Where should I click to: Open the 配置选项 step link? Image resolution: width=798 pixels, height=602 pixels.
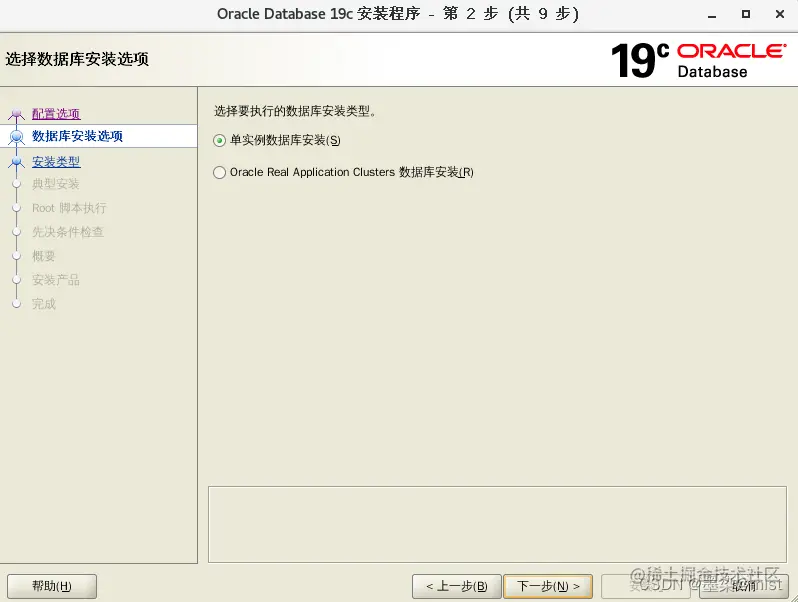(56, 113)
